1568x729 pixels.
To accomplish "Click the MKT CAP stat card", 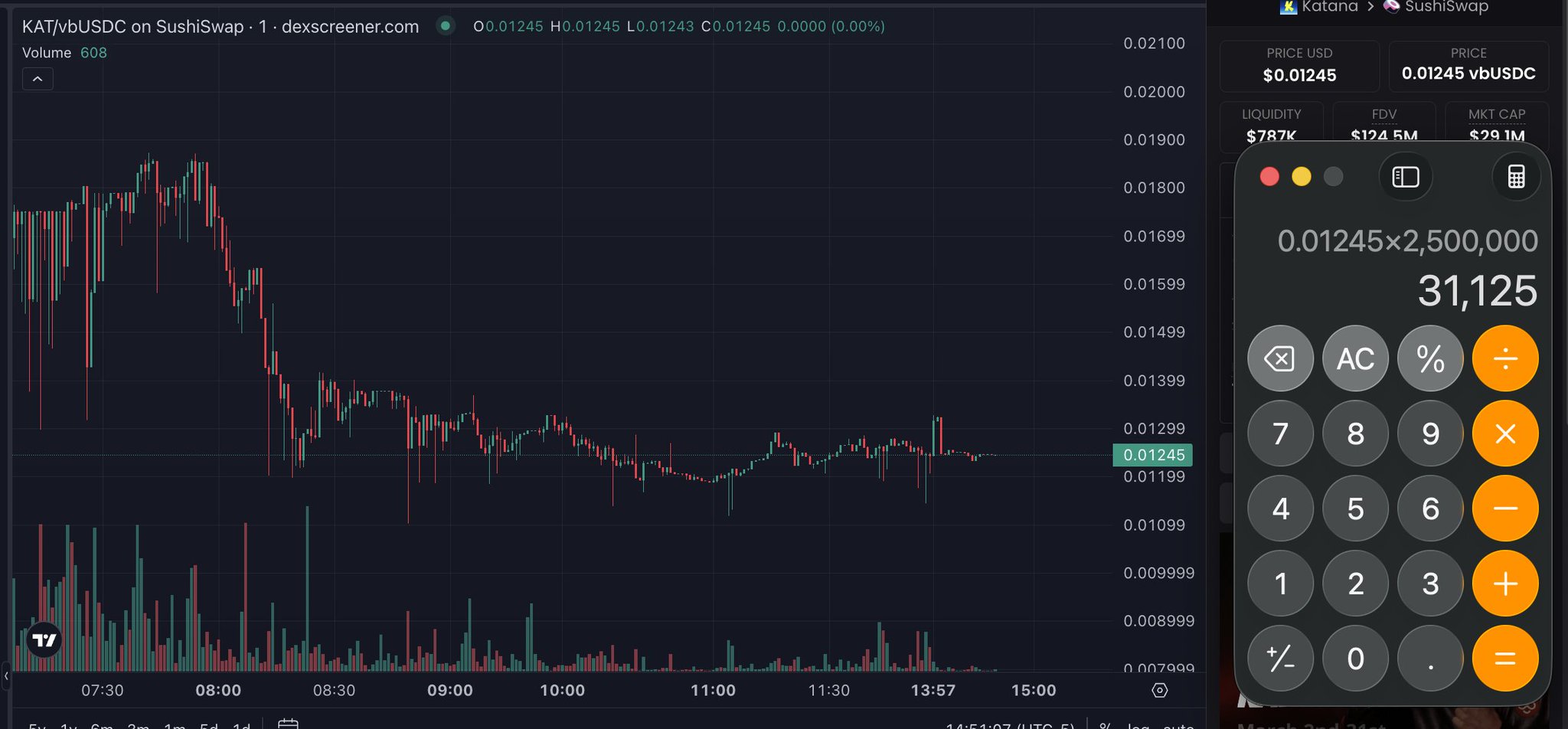I will 1497,124.
